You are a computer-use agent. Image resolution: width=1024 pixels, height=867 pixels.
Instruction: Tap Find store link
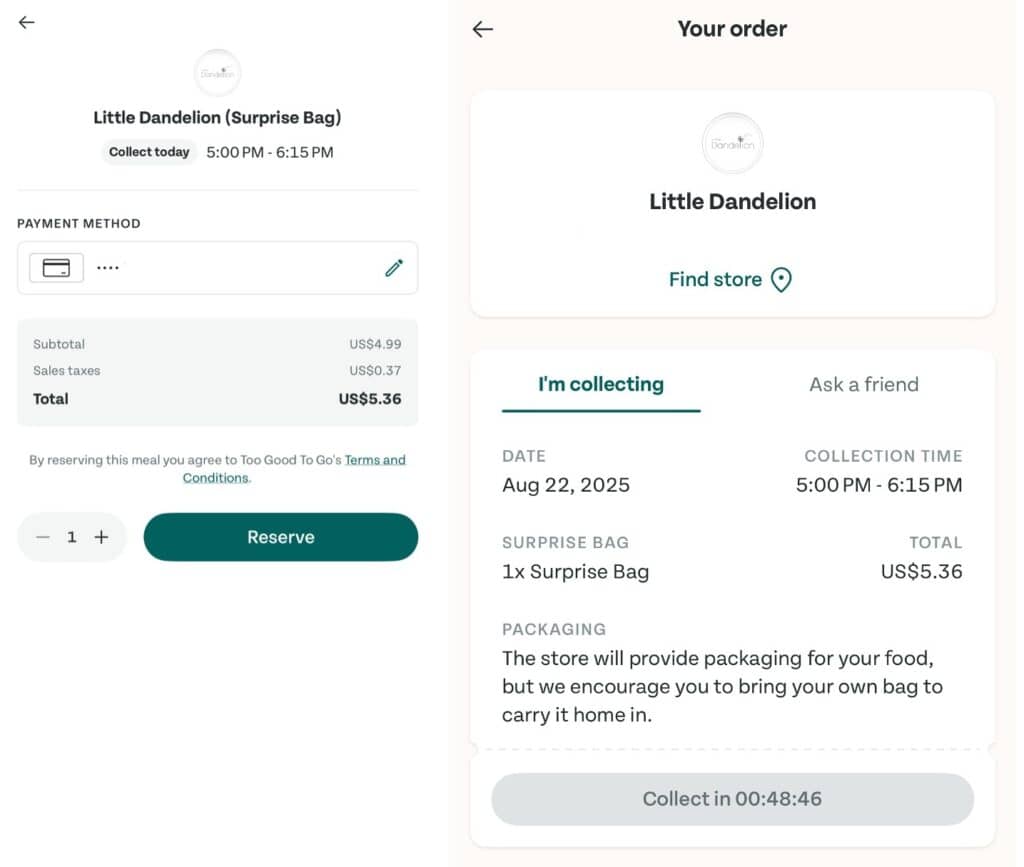click(x=715, y=279)
